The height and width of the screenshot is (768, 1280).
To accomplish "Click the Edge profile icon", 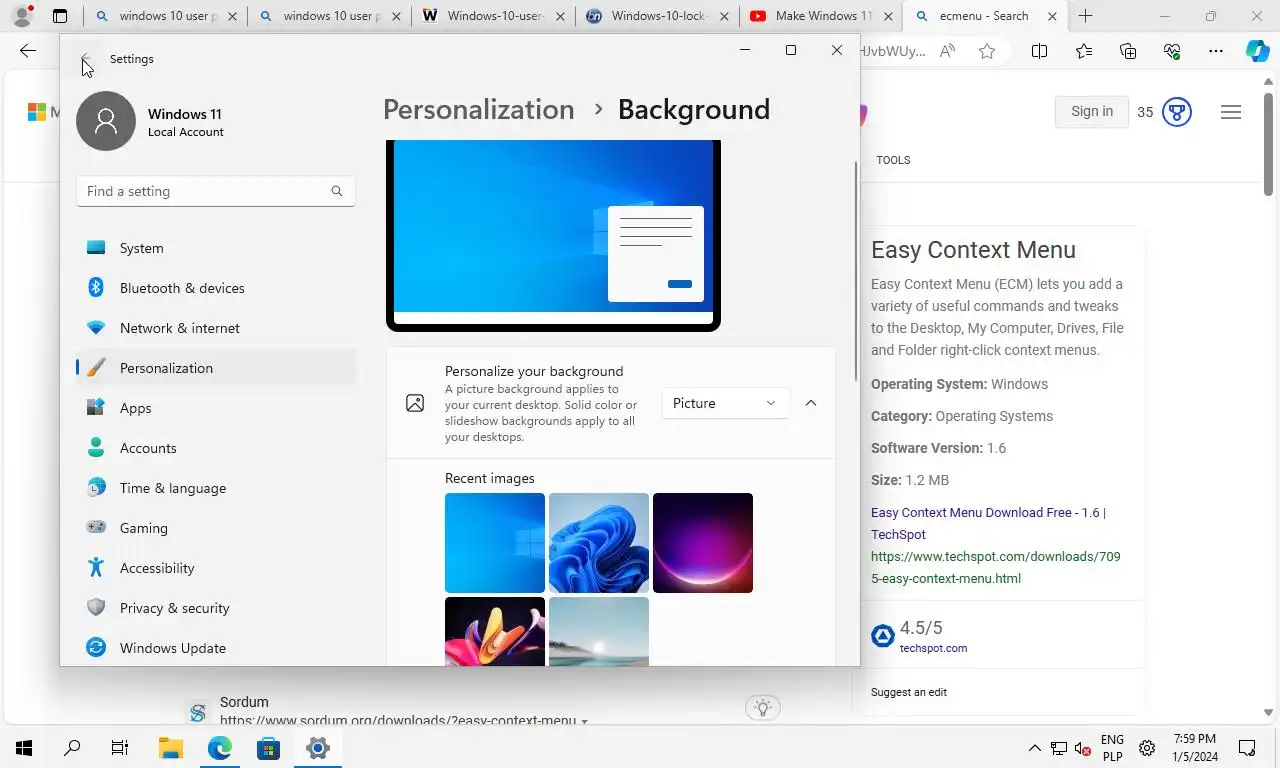I will [x=22, y=16].
